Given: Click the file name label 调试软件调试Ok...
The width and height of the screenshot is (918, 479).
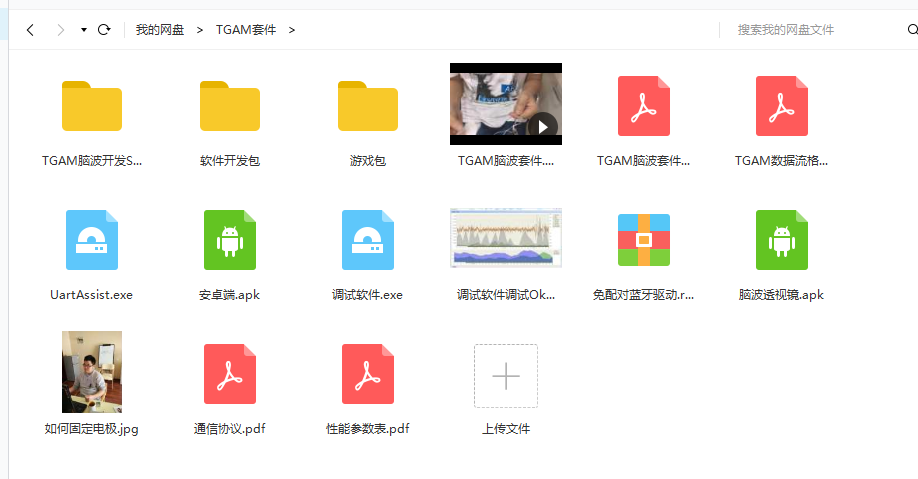Looking at the screenshot, I should pyautogui.click(x=506, y=295).
